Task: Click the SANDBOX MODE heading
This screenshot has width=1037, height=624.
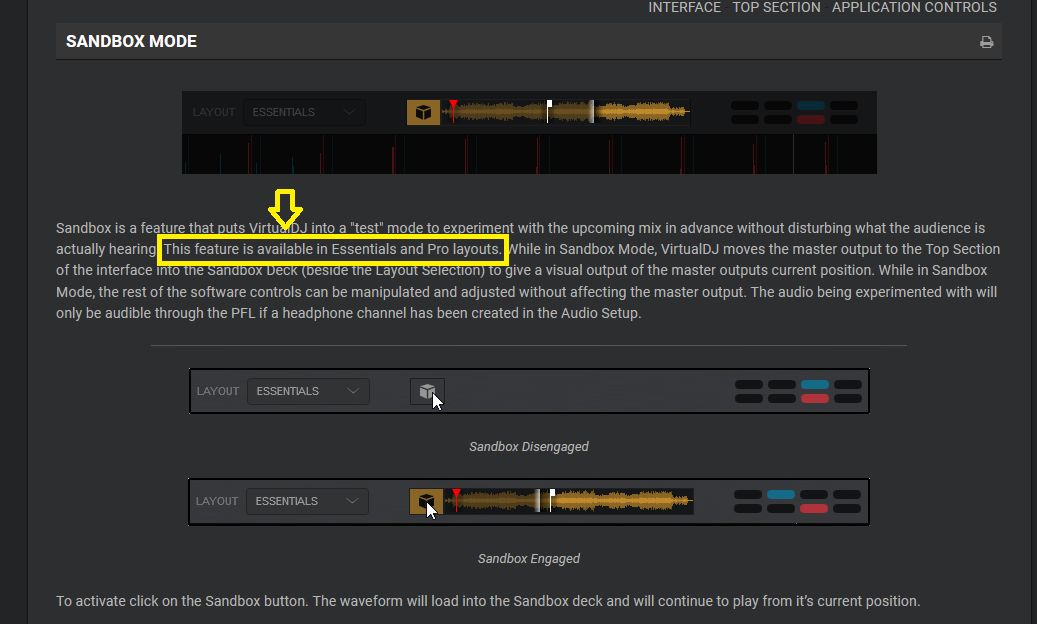Action: pos(132,42)
